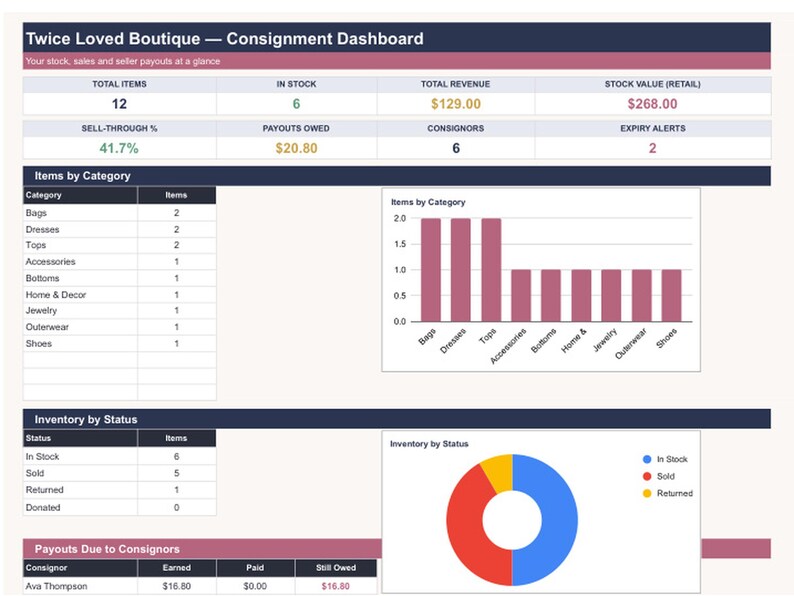Select the Ava Thompson consignor cell
The width and height of the screenshot is (794, 596).
click(x=80, y=586)
